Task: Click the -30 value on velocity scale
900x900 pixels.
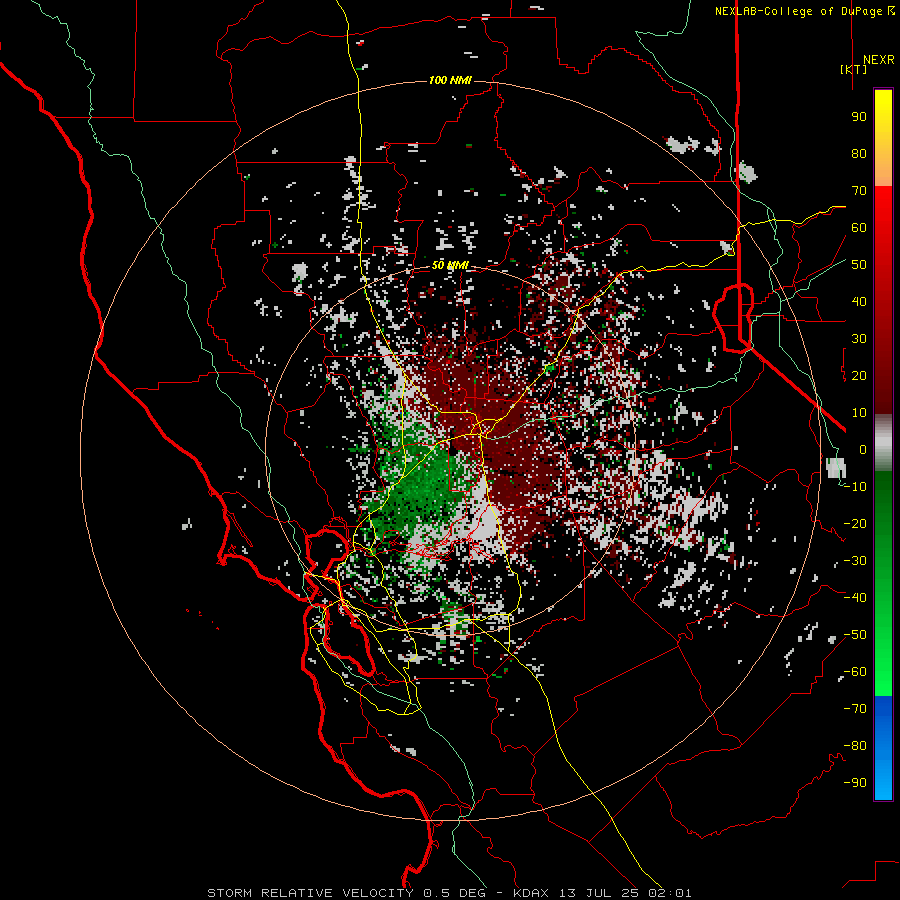Action: pos(855,561)
